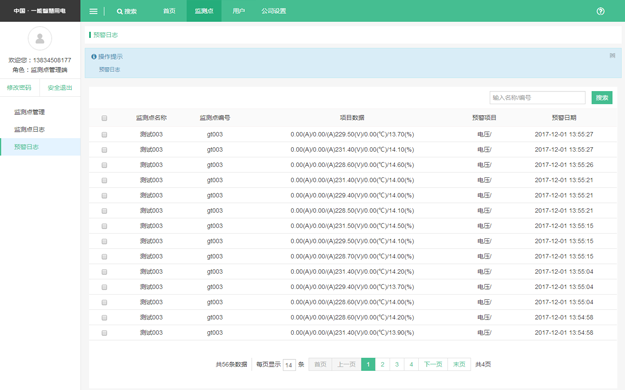Select 预警日志 in the sidebar
The image size is (625, 390).
coord(40,147)
